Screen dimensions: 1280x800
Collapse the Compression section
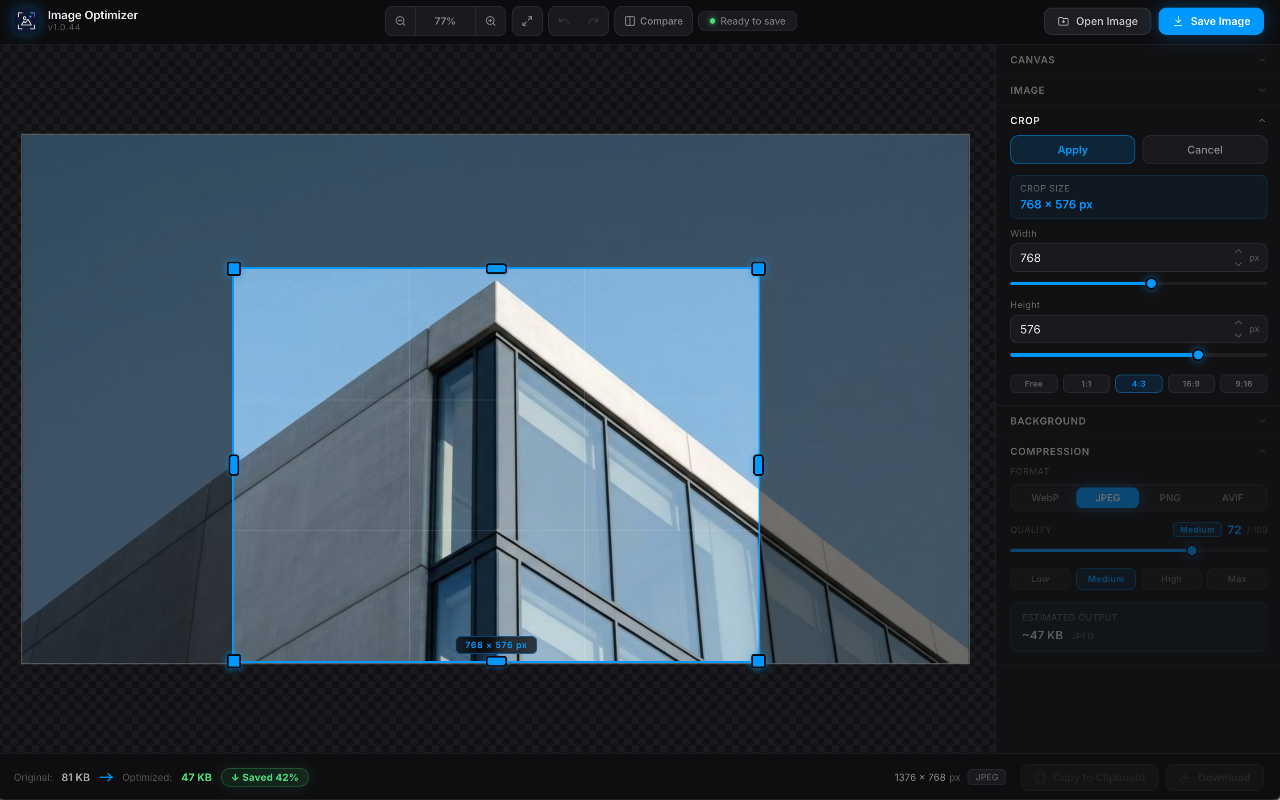1138,451
